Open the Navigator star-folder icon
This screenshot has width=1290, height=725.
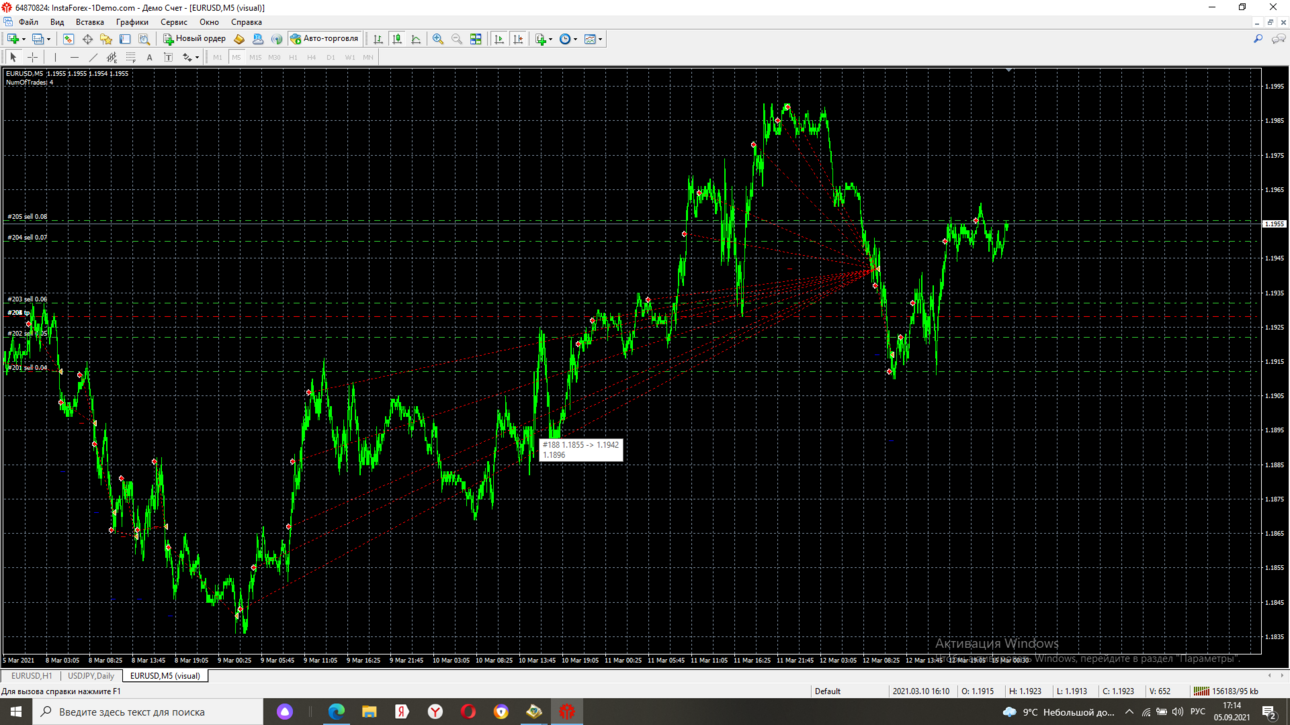coord(106,39)
